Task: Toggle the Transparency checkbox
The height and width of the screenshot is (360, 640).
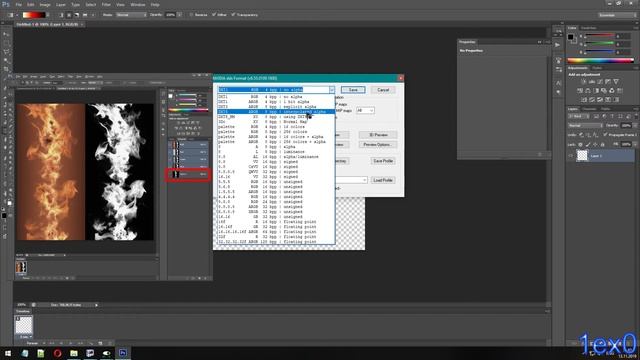Action: click(x=233, y=15)
